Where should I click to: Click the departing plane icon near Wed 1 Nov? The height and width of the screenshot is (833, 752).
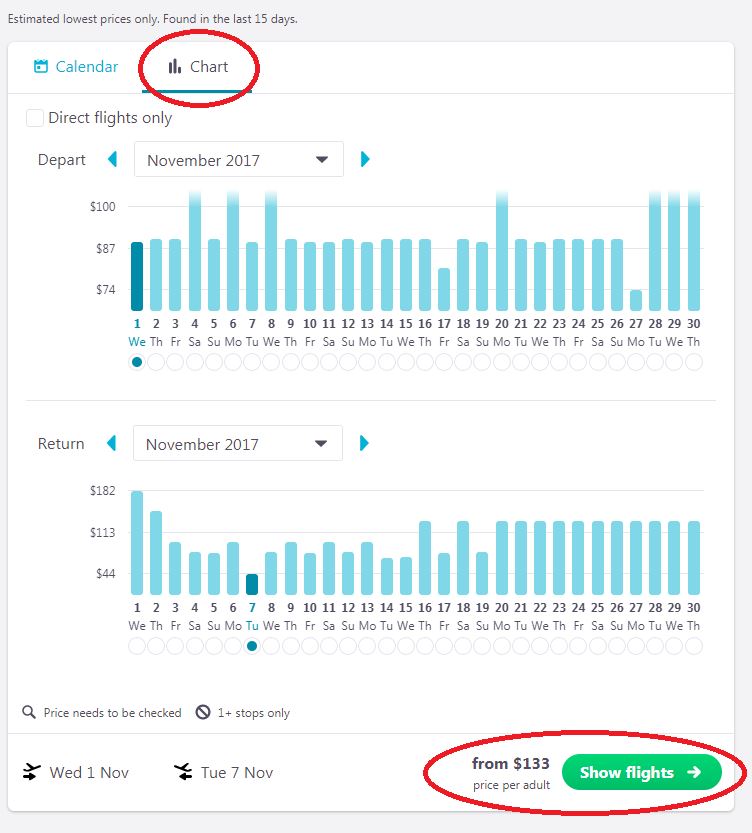(x=31, y=772)
